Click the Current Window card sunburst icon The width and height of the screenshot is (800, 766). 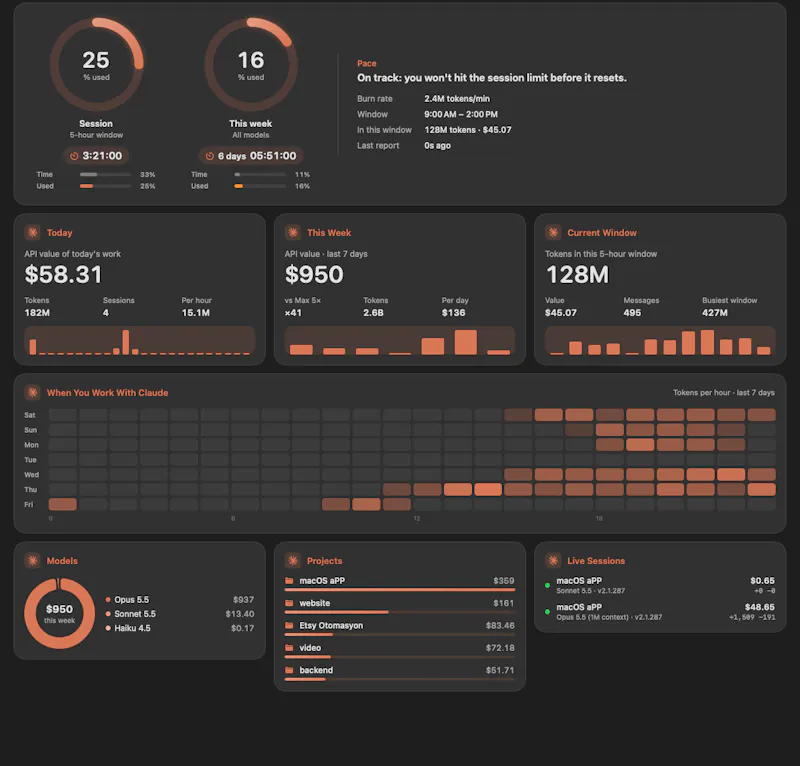553,233
